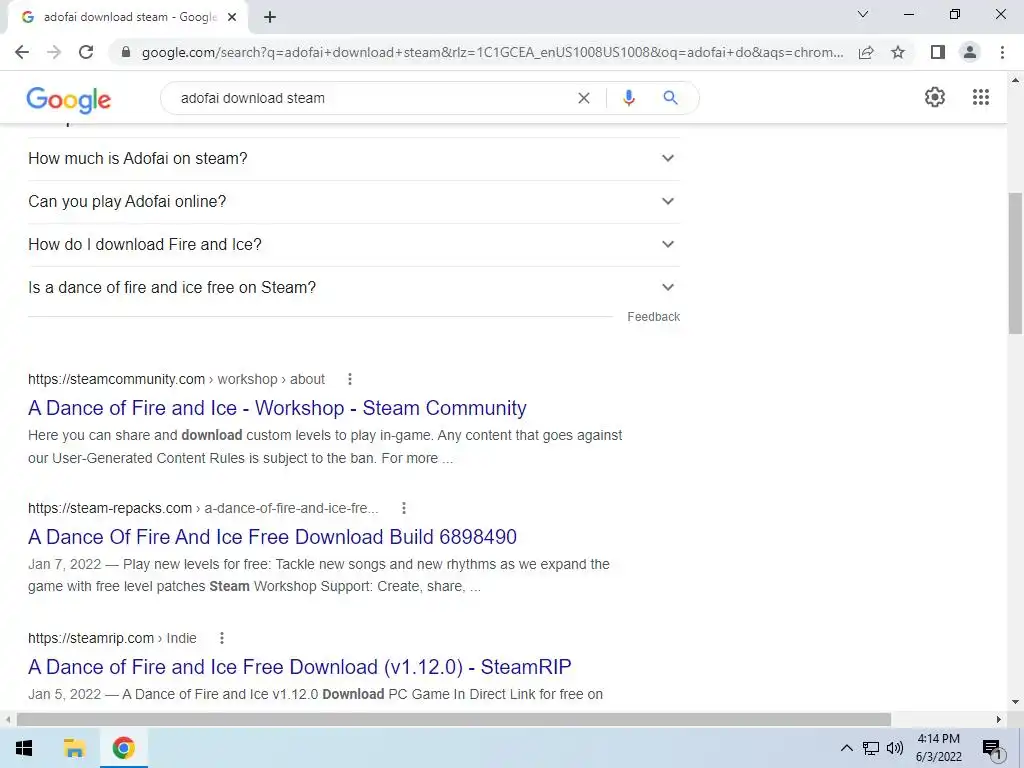Open the Google apps grid
Image resolution: width=1024 pixels, height=768 pixels.
(x=981, y=97)
